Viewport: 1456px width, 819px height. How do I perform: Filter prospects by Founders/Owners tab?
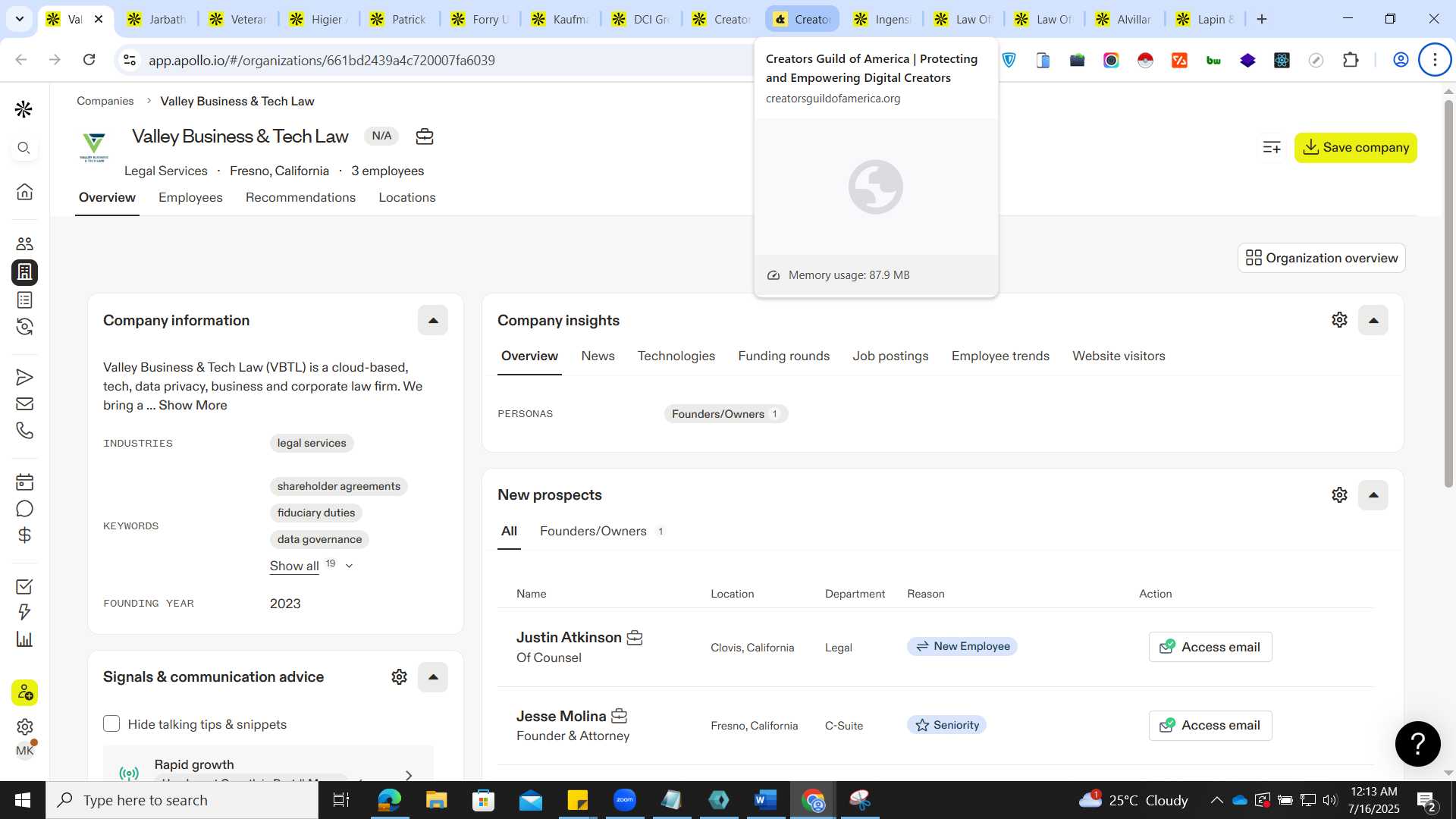601,531
